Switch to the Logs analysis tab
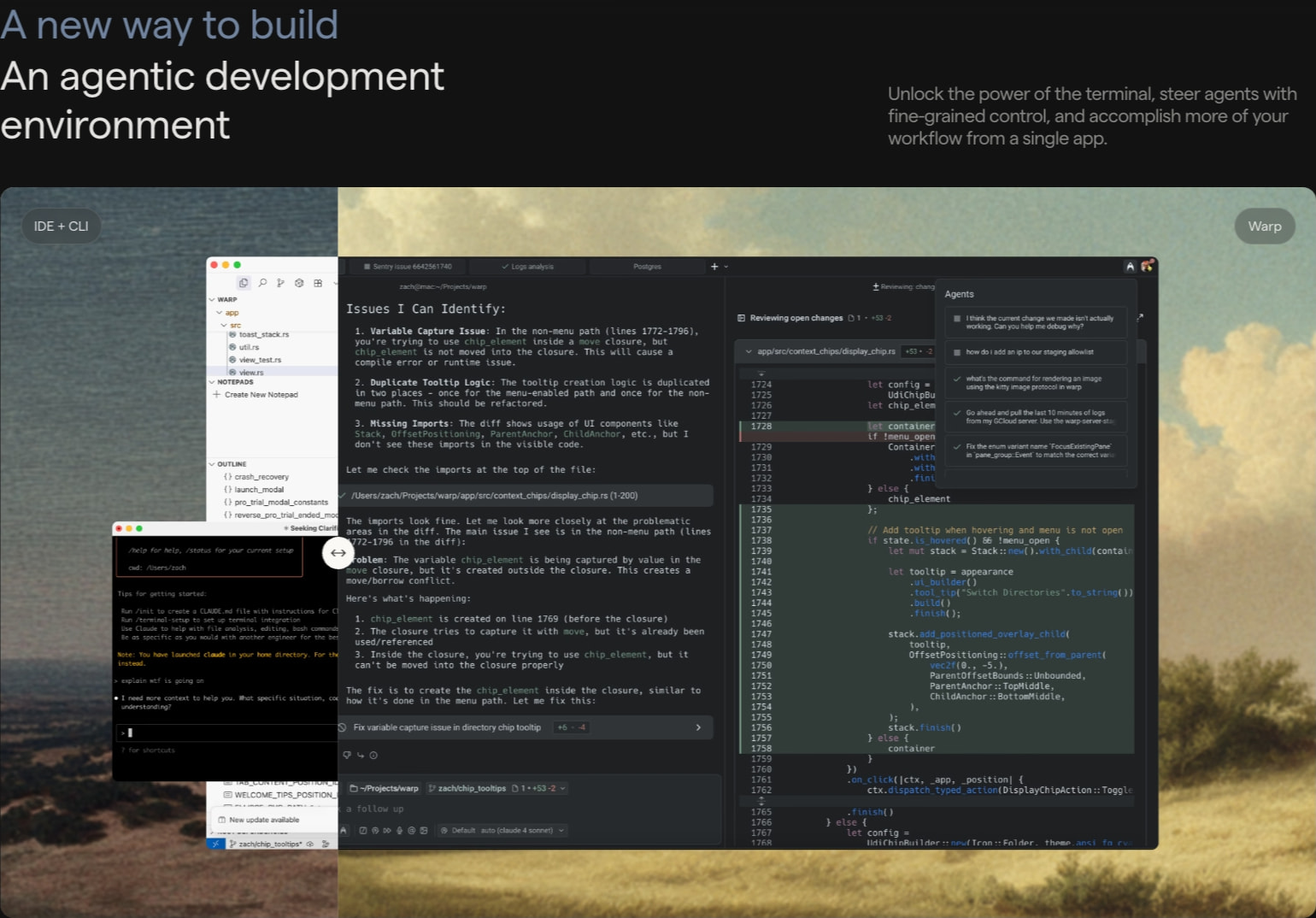 click(x=527, y=267)
